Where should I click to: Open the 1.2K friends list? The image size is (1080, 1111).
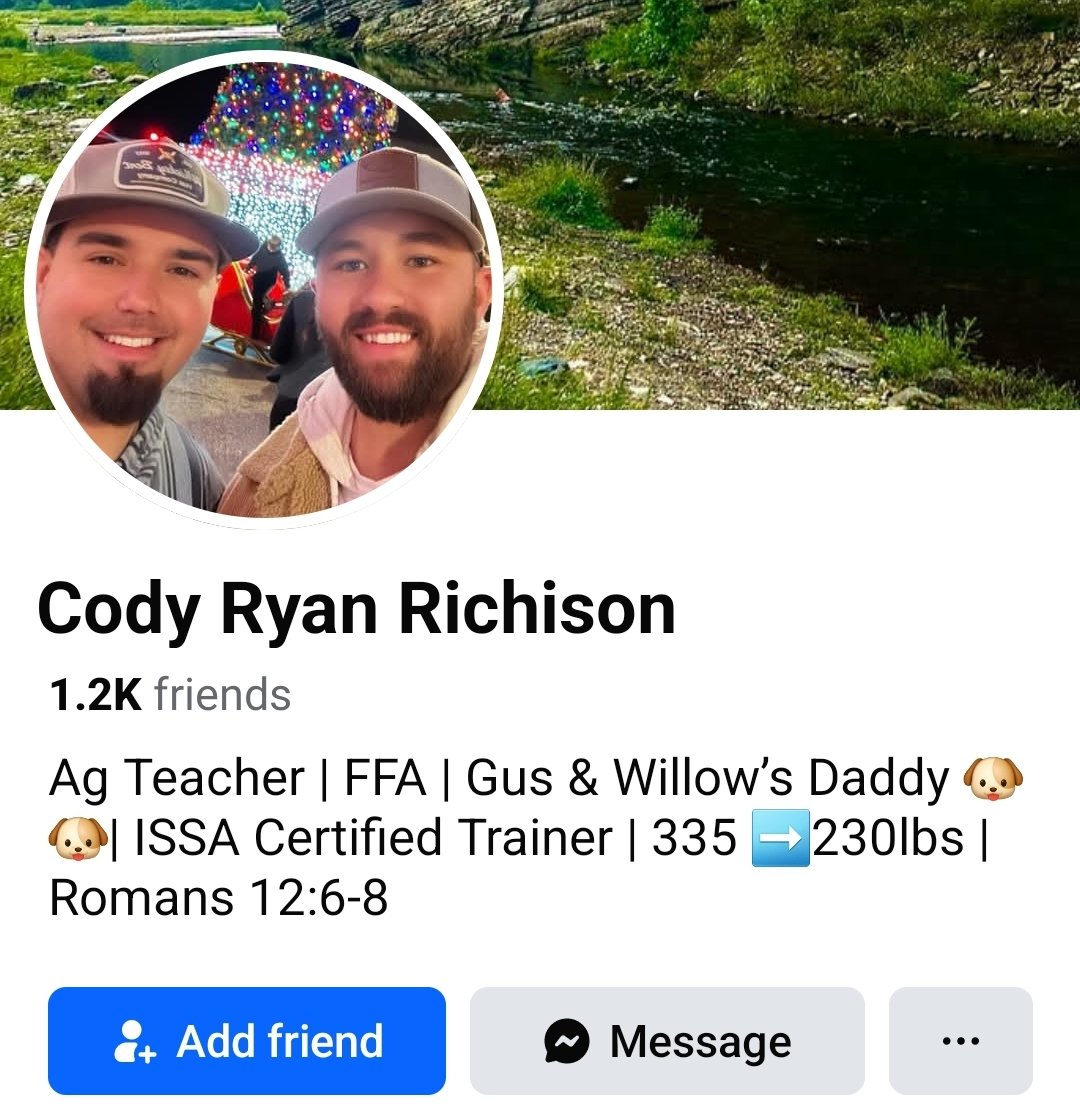pos(170,694)
